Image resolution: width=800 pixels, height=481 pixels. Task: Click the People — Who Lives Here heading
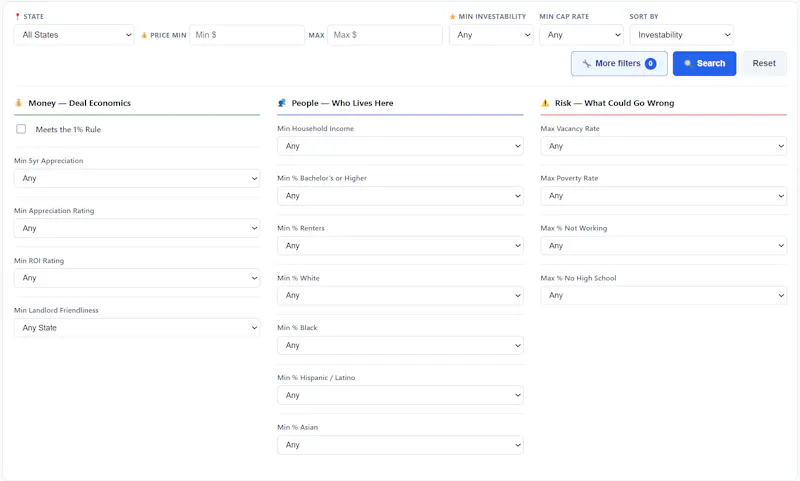[x=342, y=103]
